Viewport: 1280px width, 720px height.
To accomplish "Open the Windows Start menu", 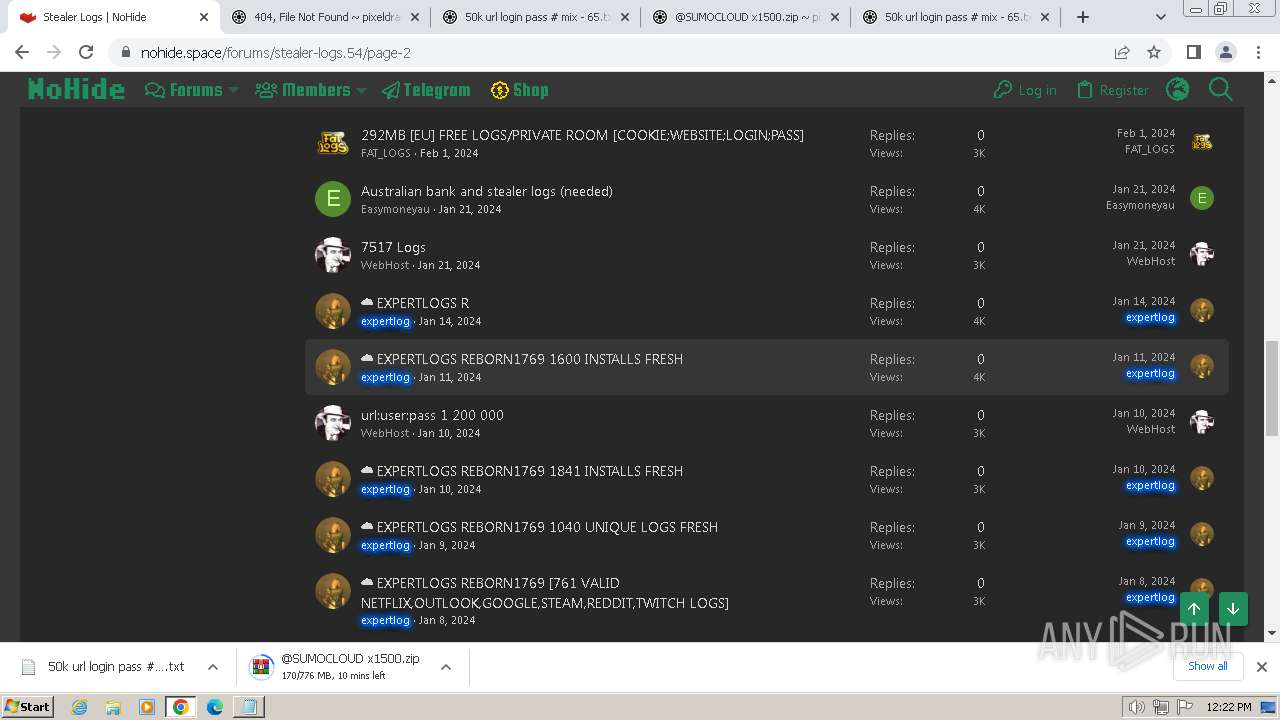I will tap(28, 706).
